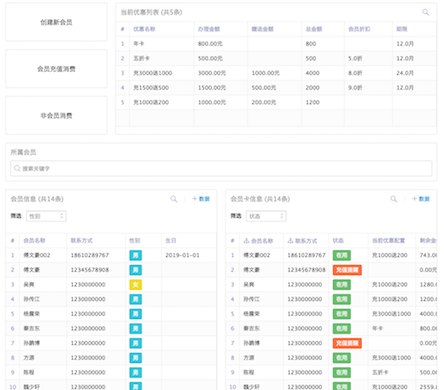
Task: Select the 五折卡 row in 优惠列表
Action: (276, 58)
